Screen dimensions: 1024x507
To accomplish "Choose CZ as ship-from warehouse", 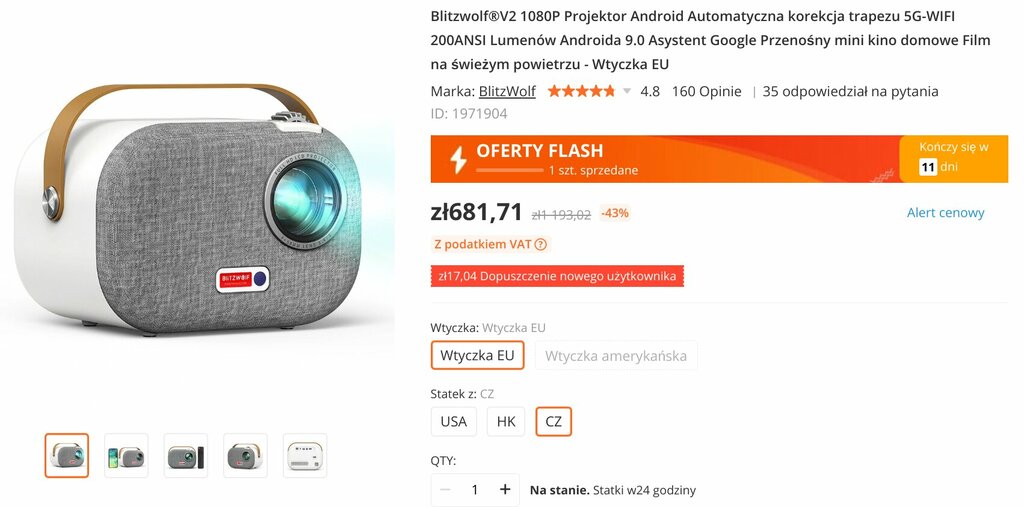I will (x=553, y=421).
